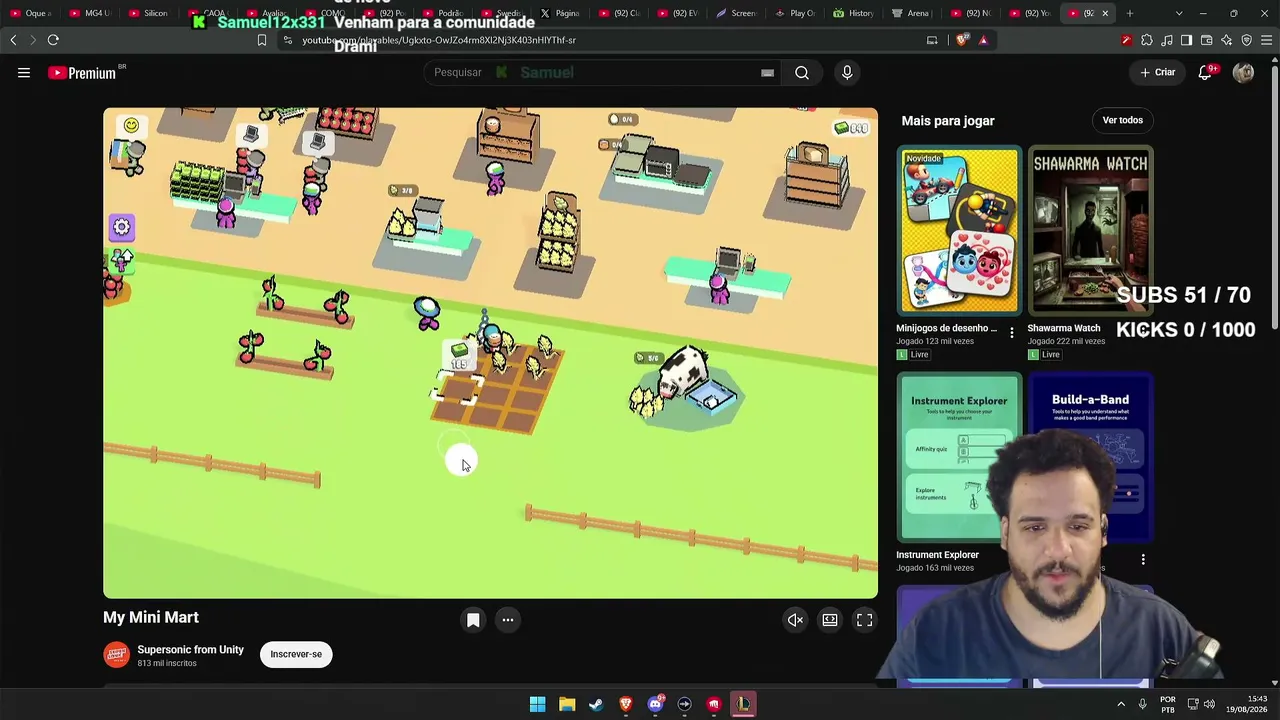Screen dimensions: 1280x720
Task: Go to the YouTube Premium home logo
Action: point(82,73)
